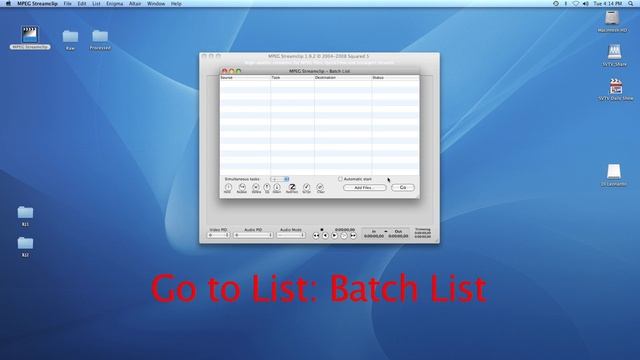Image resolution: width=640 pixels, height=360 pixels.
Task: Click the Task column header
Action: click(x=292, y=77)
